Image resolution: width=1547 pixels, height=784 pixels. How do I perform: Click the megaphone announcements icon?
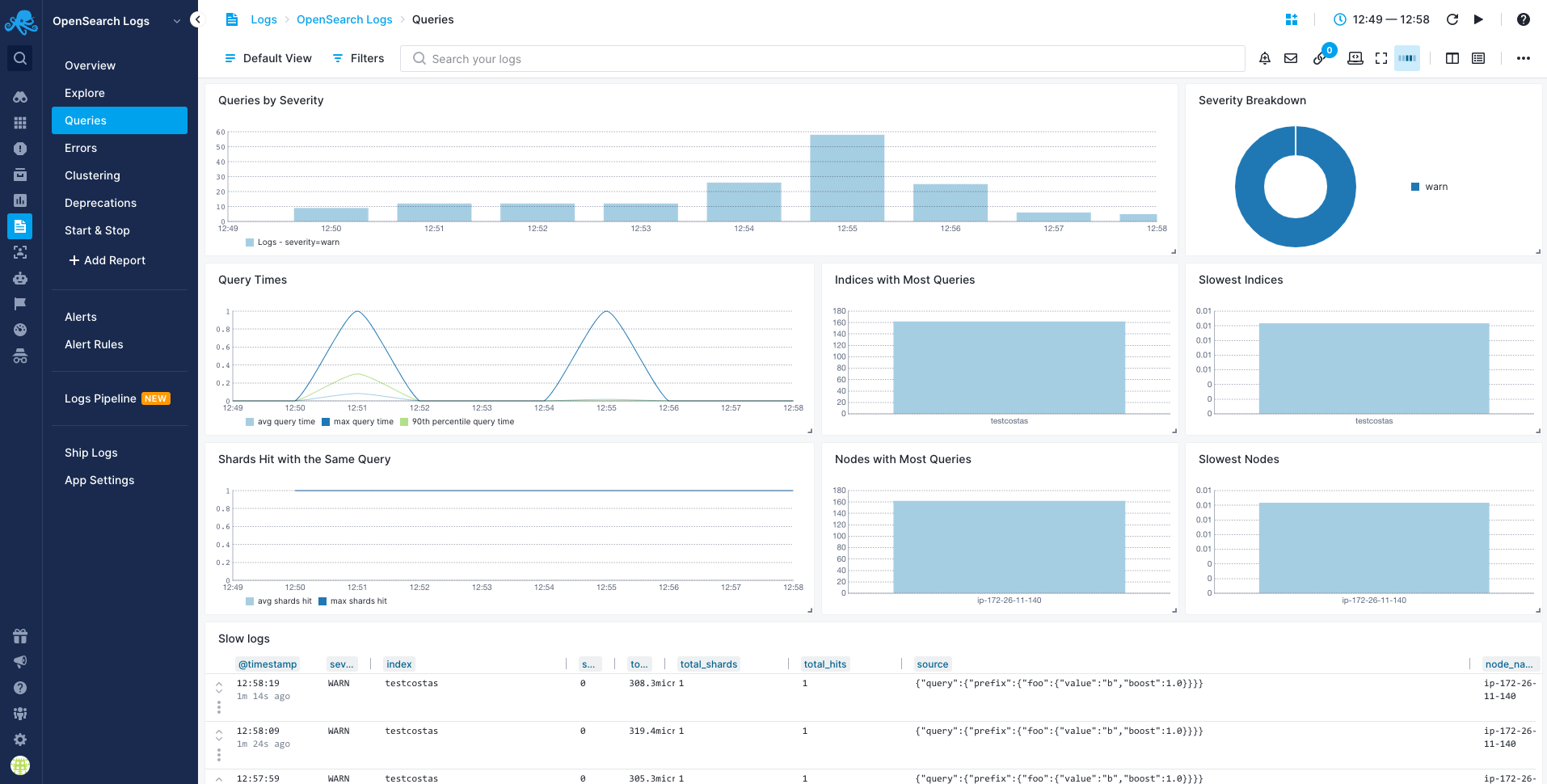20,662
